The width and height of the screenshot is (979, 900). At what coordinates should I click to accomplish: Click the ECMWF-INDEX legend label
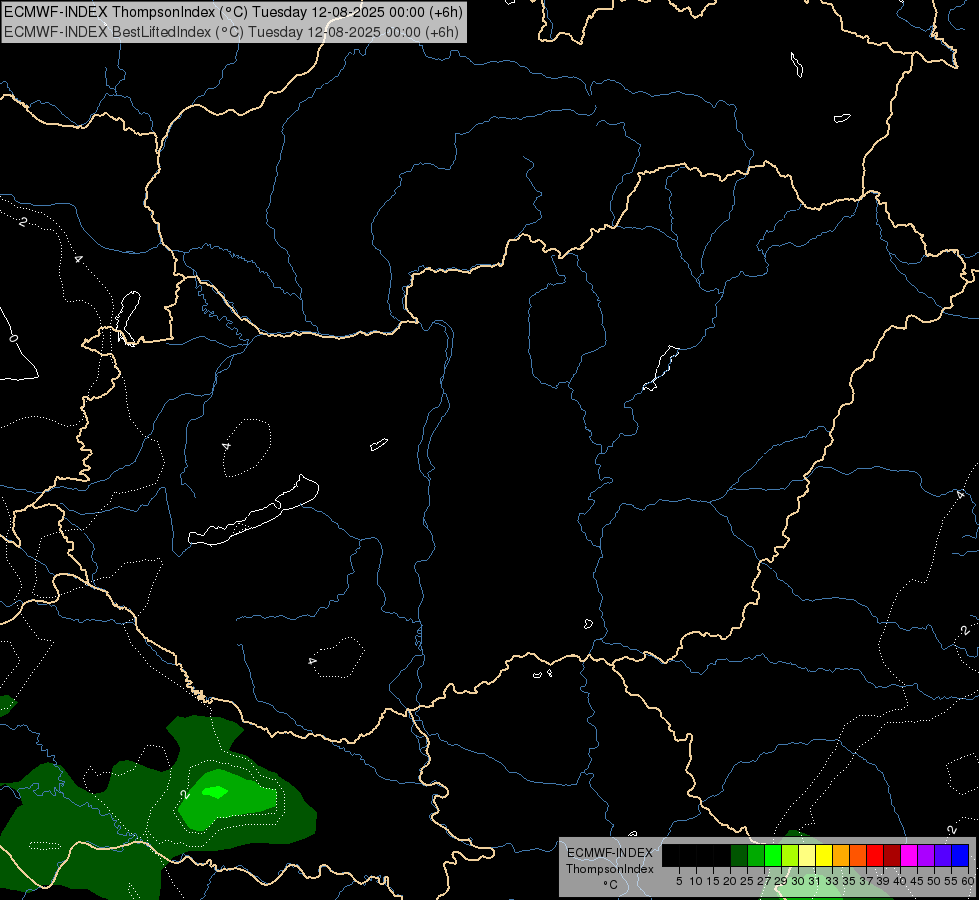pyautogui.click(x=609, y=853)
